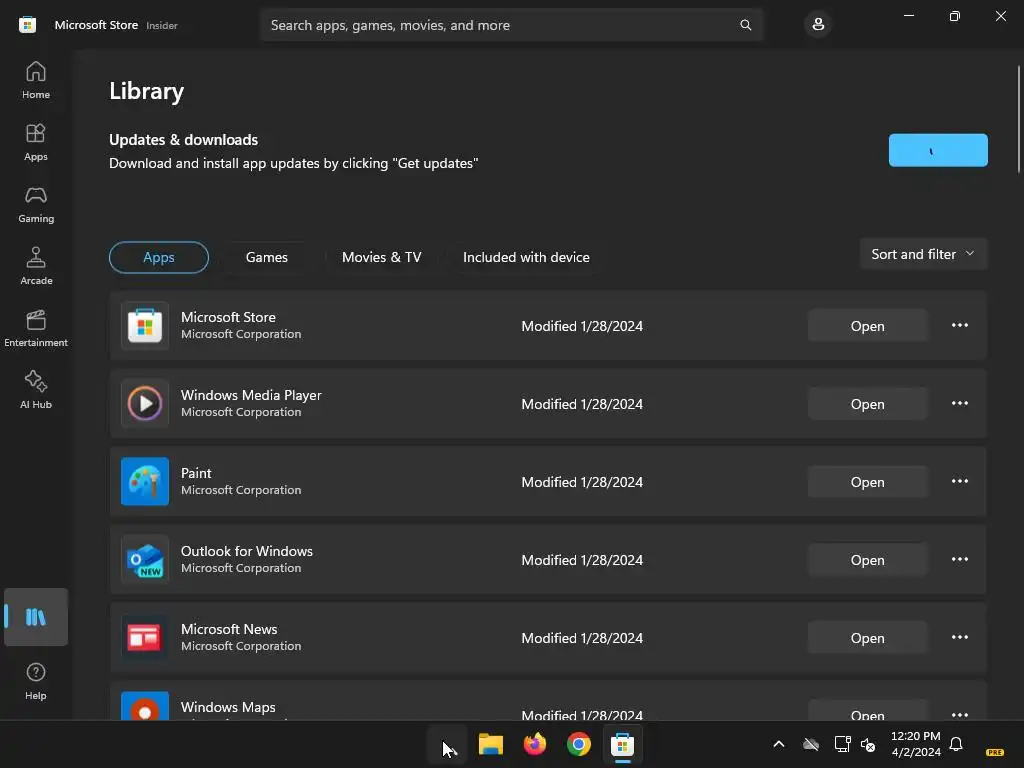Open the Gaming section
This screenshot has height=768, width=1024.
tap(36, 204)
